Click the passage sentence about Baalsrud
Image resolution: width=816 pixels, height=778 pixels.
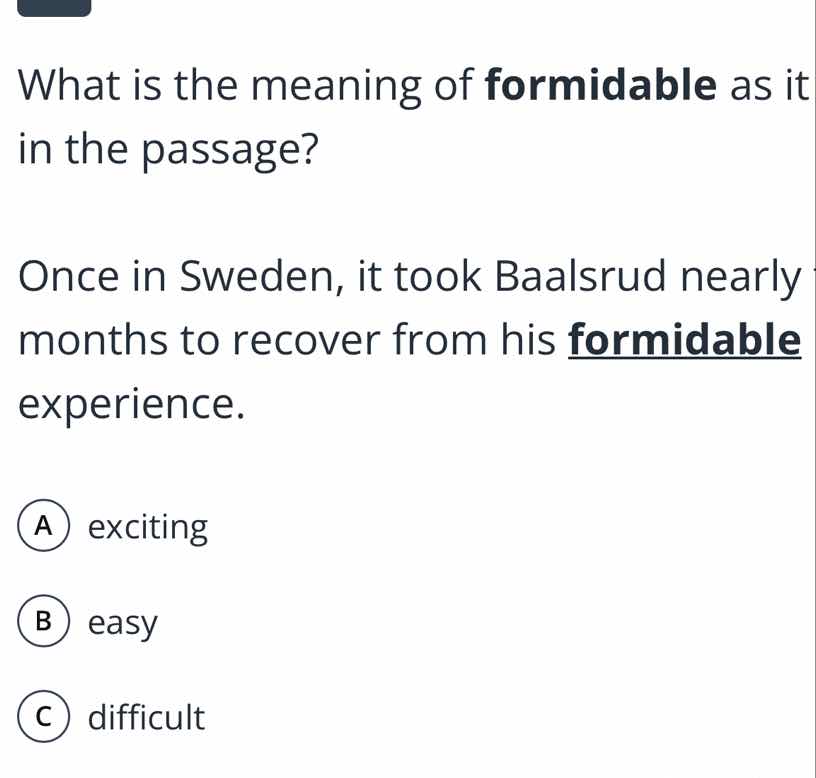click(400, 340)
